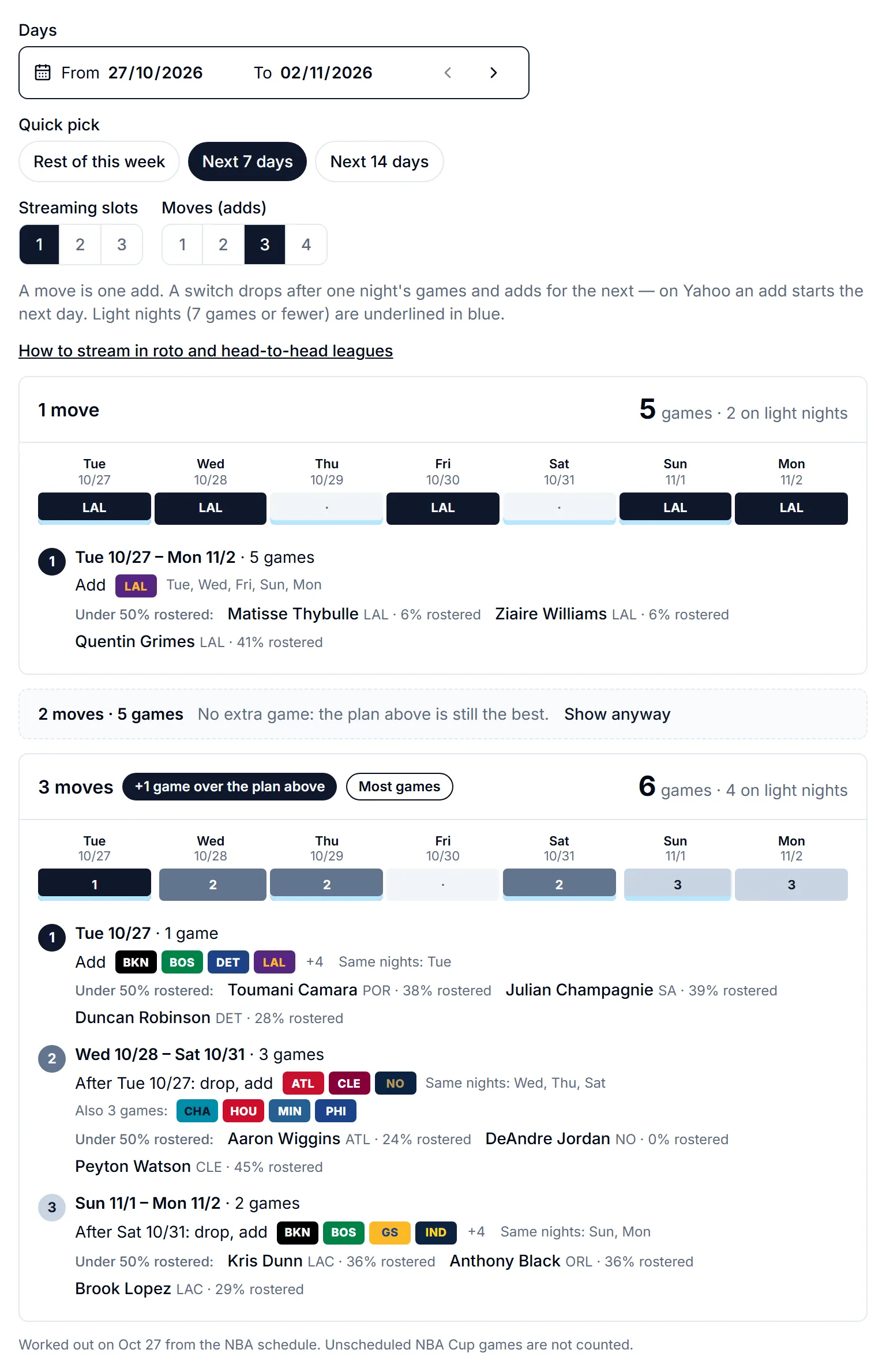Set streaming slots to 3

click(122, 245)
